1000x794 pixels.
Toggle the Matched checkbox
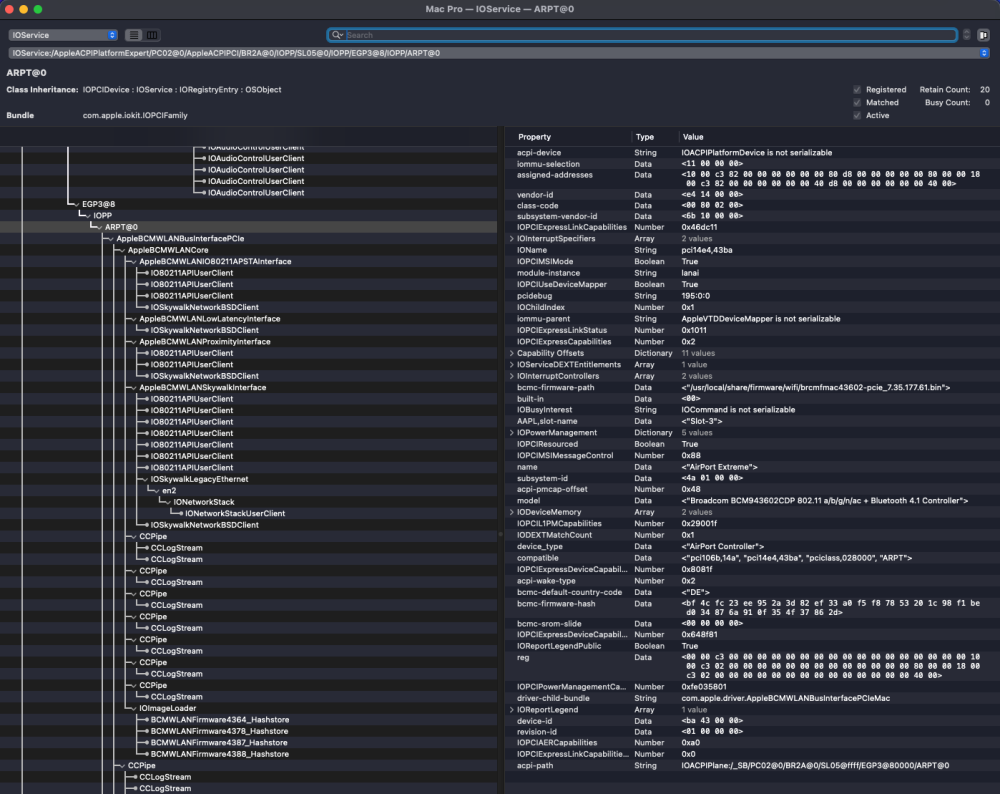point(857,103)
